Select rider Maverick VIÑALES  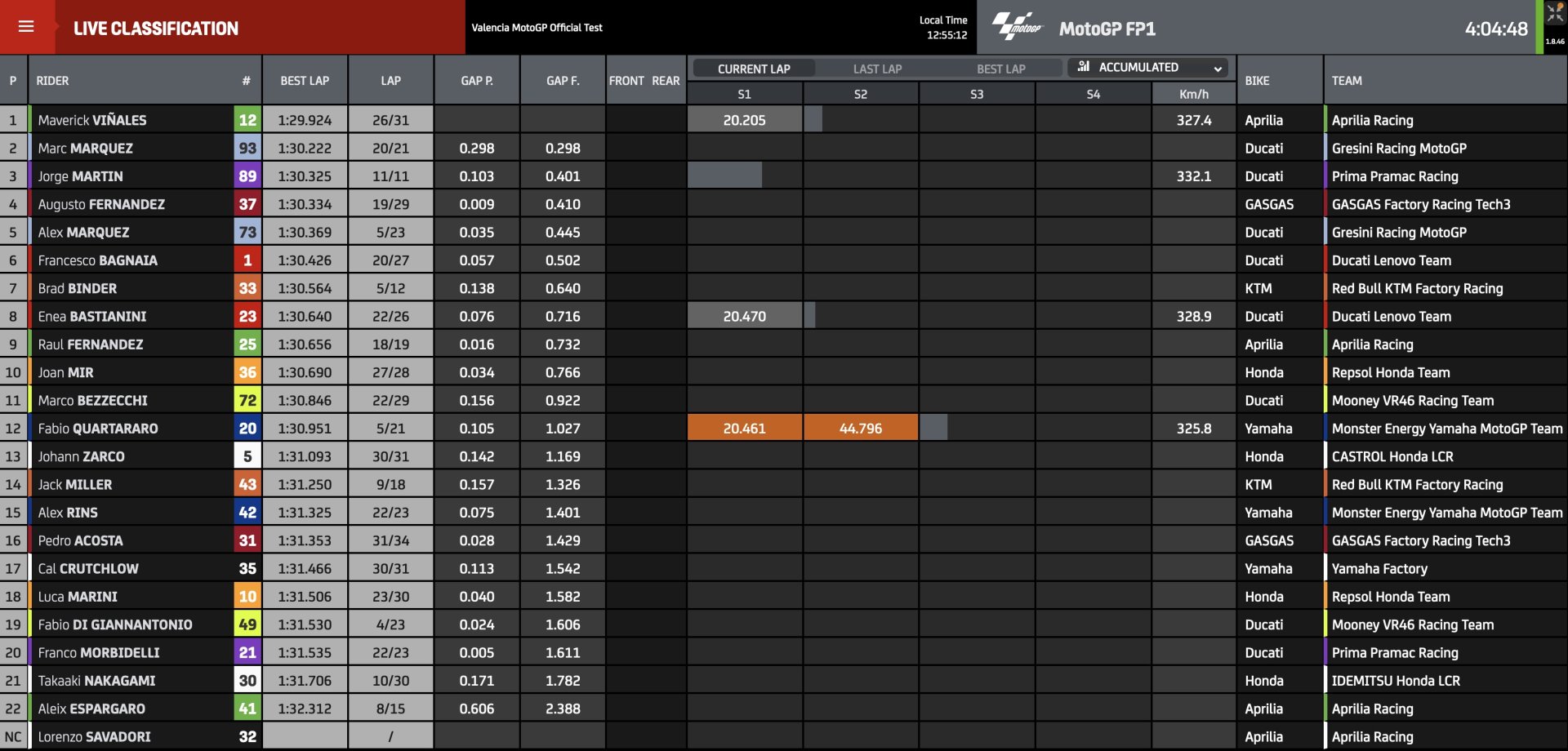tap(92, 120)
